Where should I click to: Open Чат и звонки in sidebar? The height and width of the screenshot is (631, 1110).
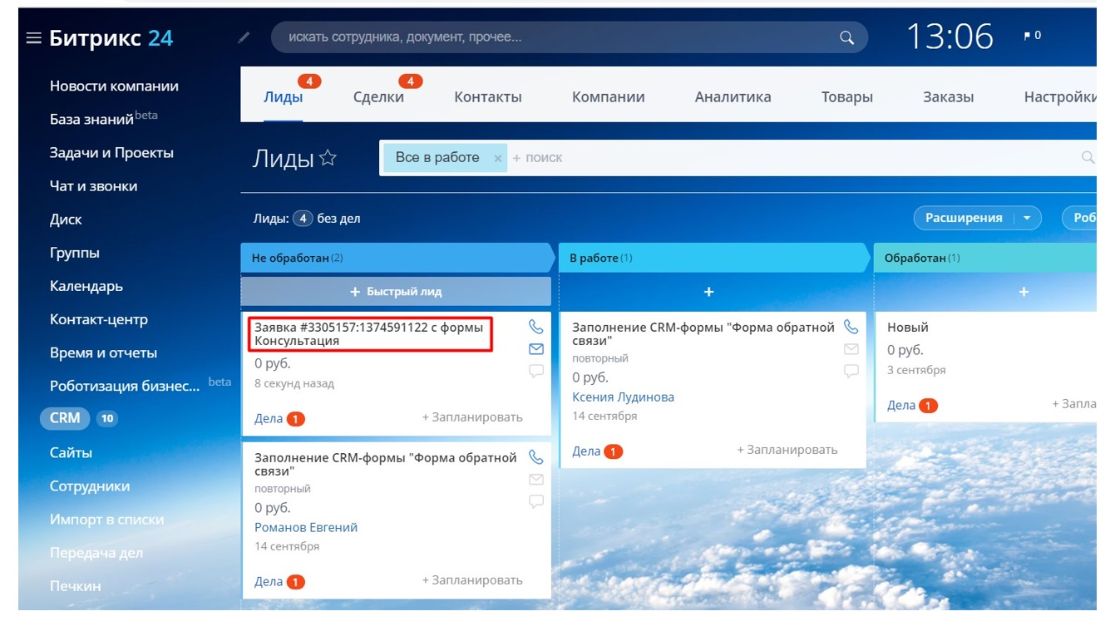point(93,186)
